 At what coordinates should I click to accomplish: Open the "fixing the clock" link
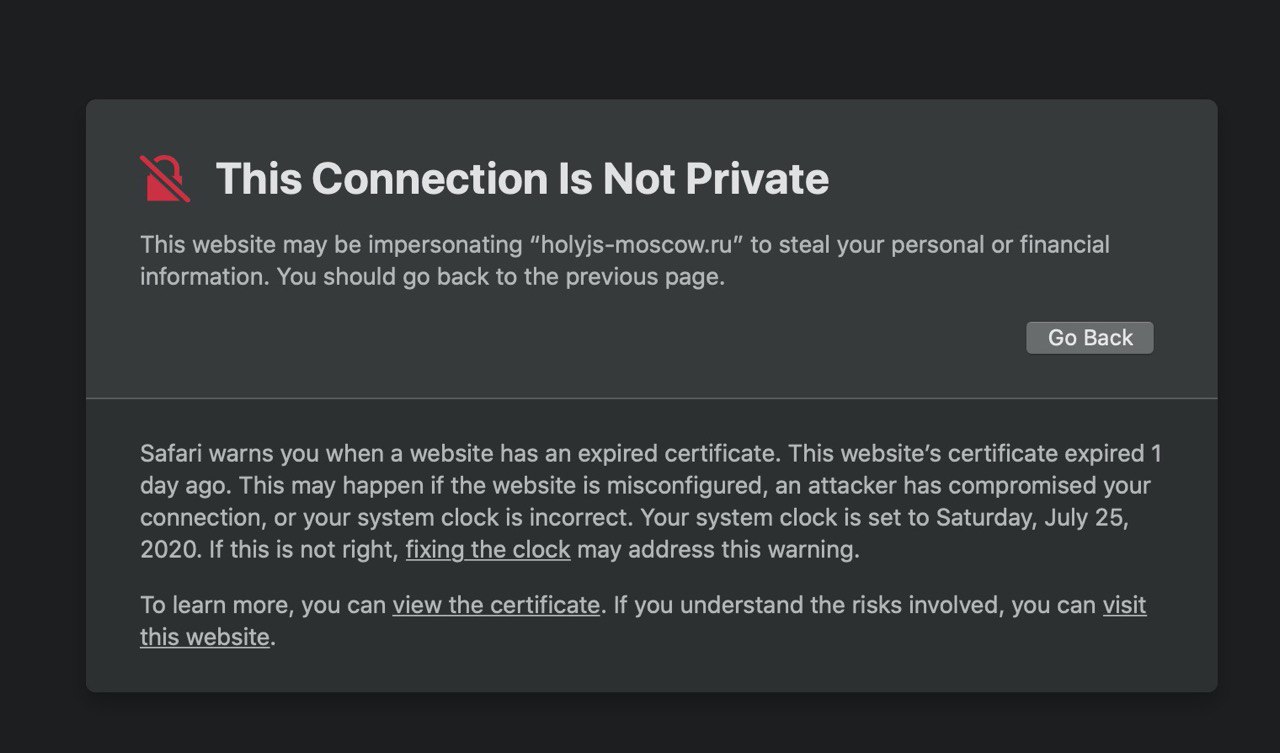(488, 550)
